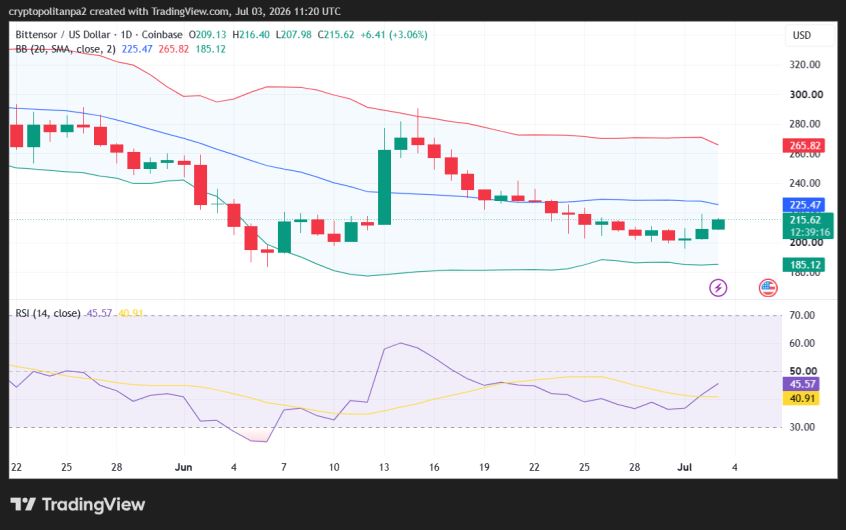The image size is (846, 530).
Task: Click the large green June 13 candle
Action: click(x=384, y=187)
